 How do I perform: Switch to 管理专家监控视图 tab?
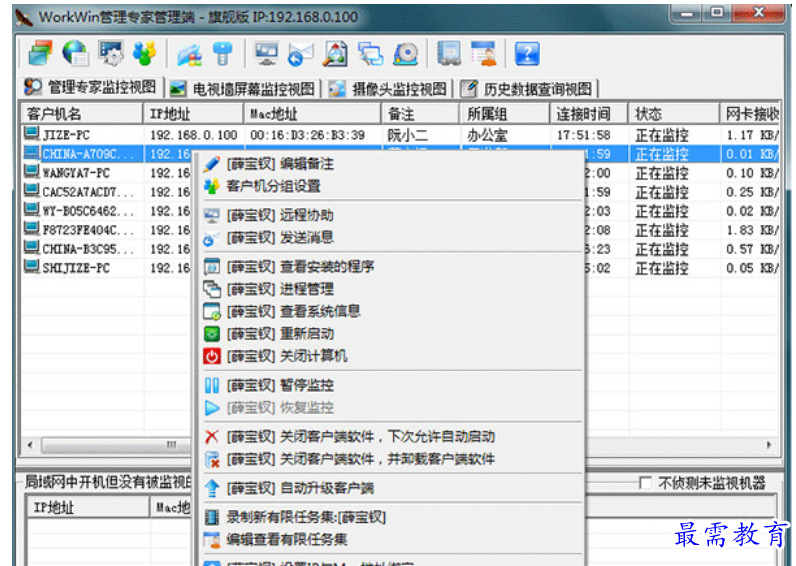(91, 87)
